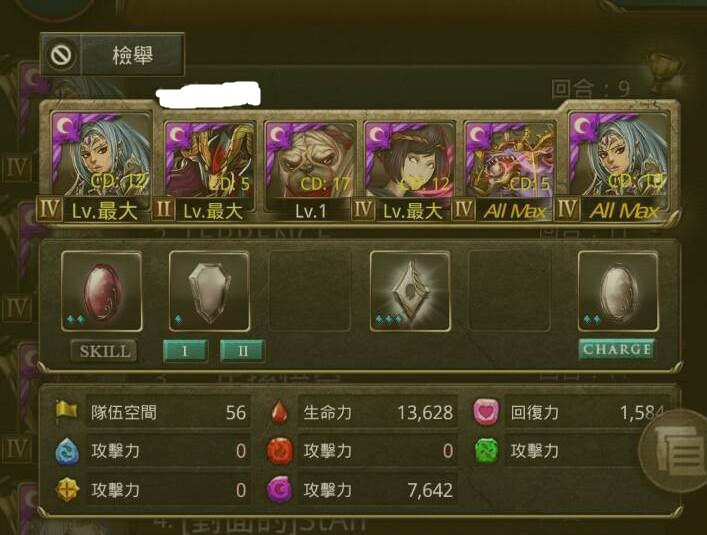Tap the CHARGE button
Viewport: 707px width, 535px height.
coord(616,349)
